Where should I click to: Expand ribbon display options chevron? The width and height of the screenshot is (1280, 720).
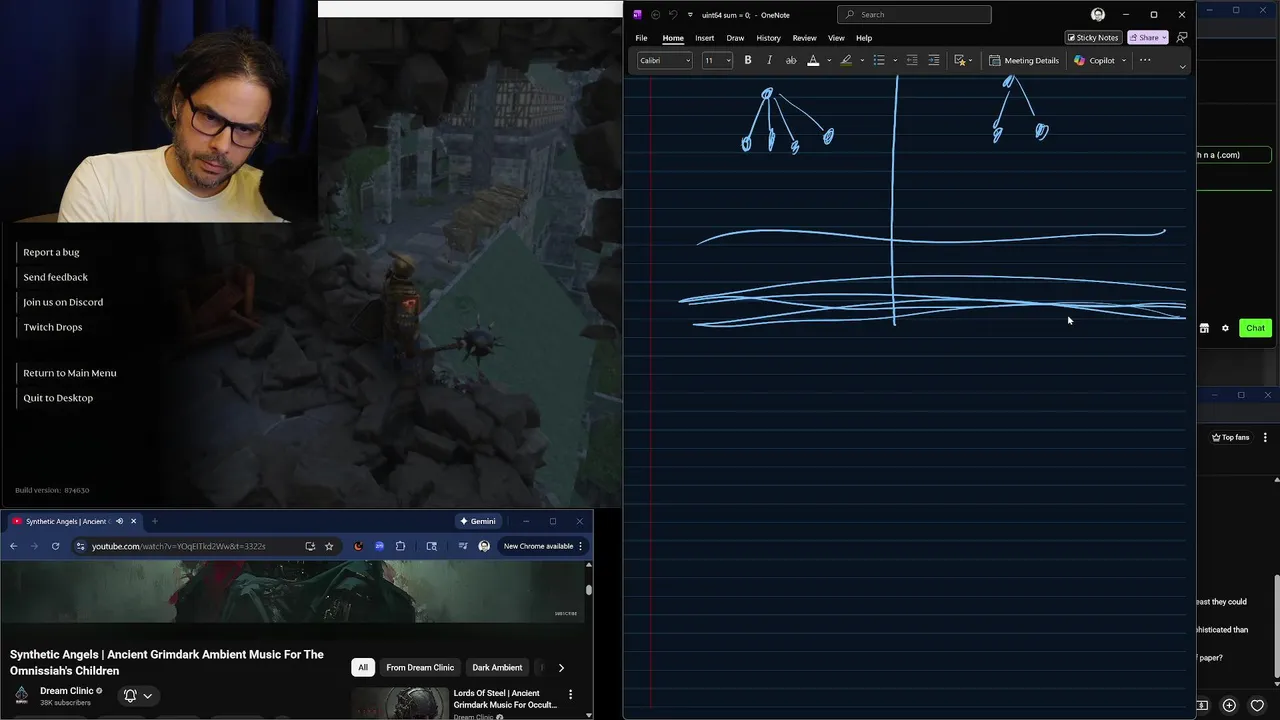click(1182, 67)
